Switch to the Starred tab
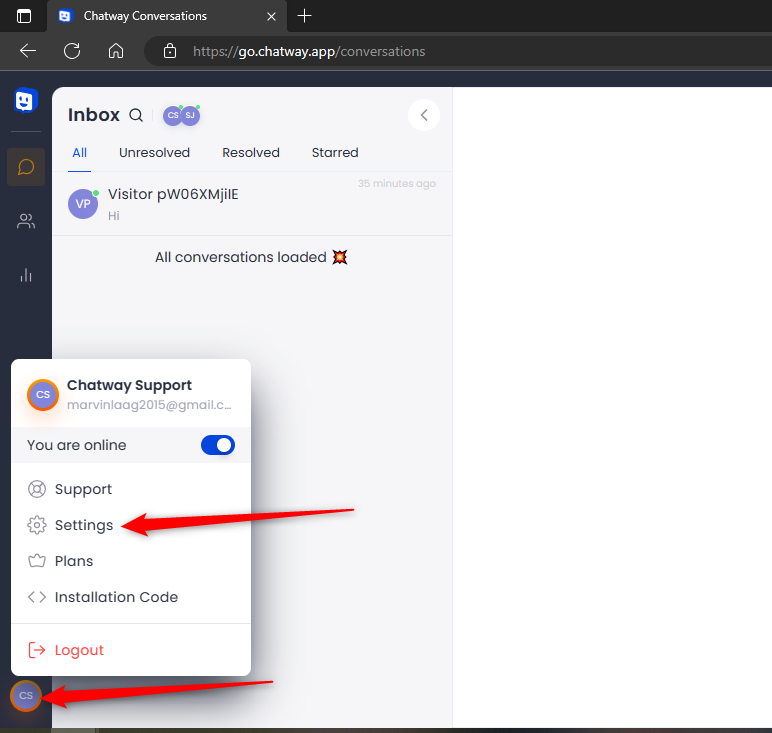772x733 pixels. 335,153
